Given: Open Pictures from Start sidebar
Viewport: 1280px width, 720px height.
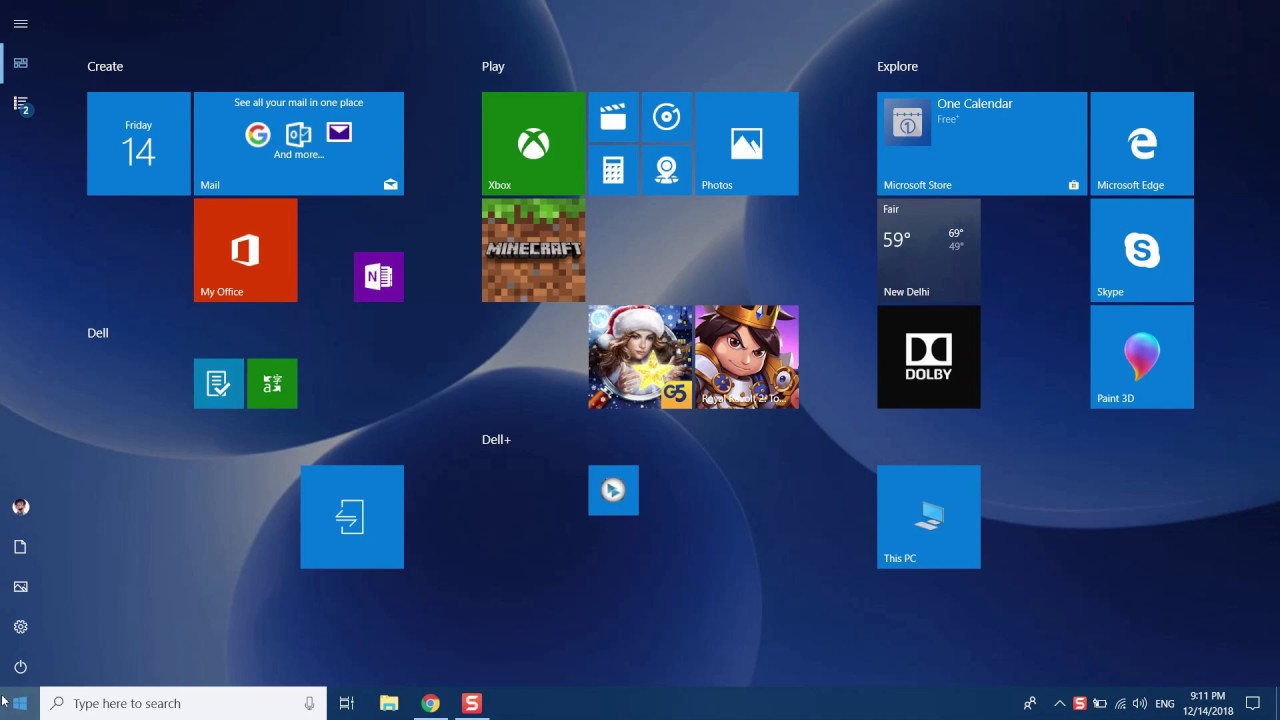Looking at the screenshot, I should (20, 587).
